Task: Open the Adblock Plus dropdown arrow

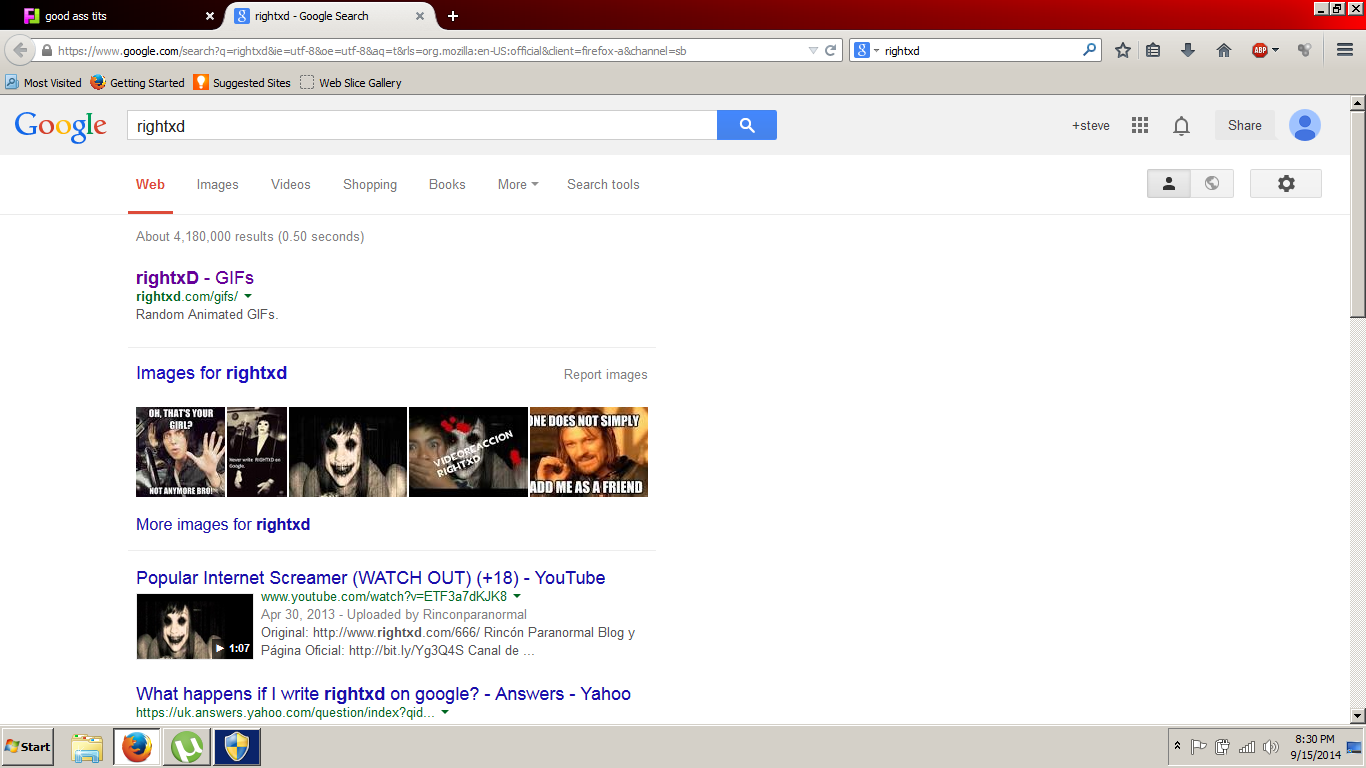Action: (x=1275, y=50)
